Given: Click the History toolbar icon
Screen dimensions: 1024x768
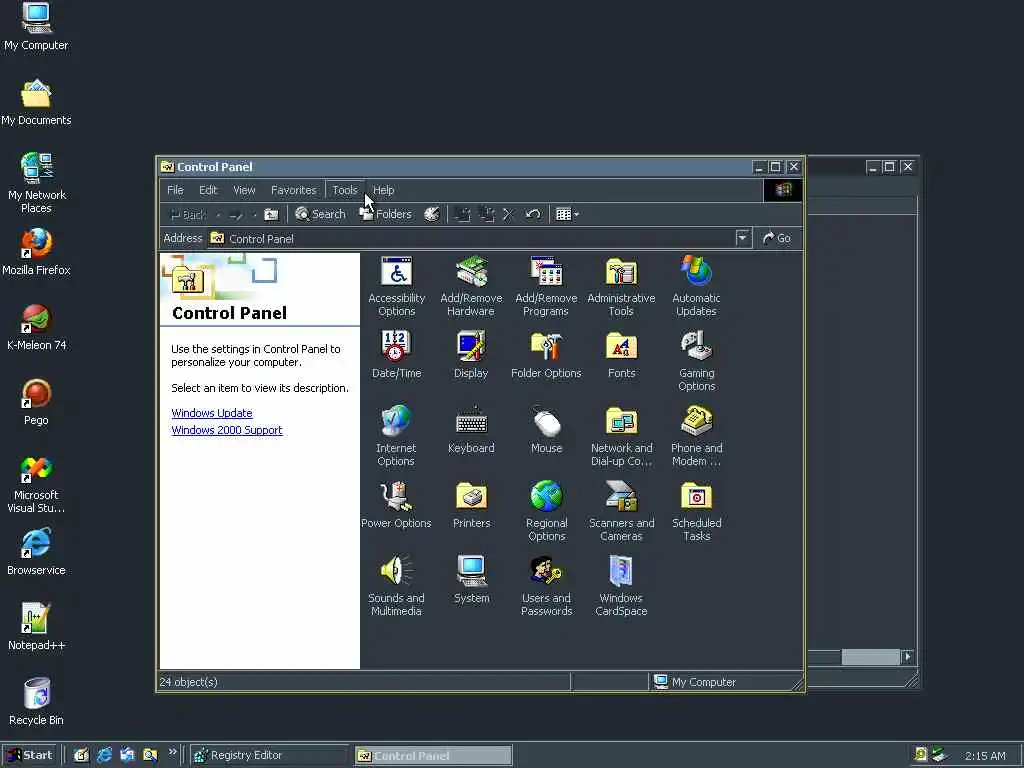Looking at the screenshot, I should point(432,214).
